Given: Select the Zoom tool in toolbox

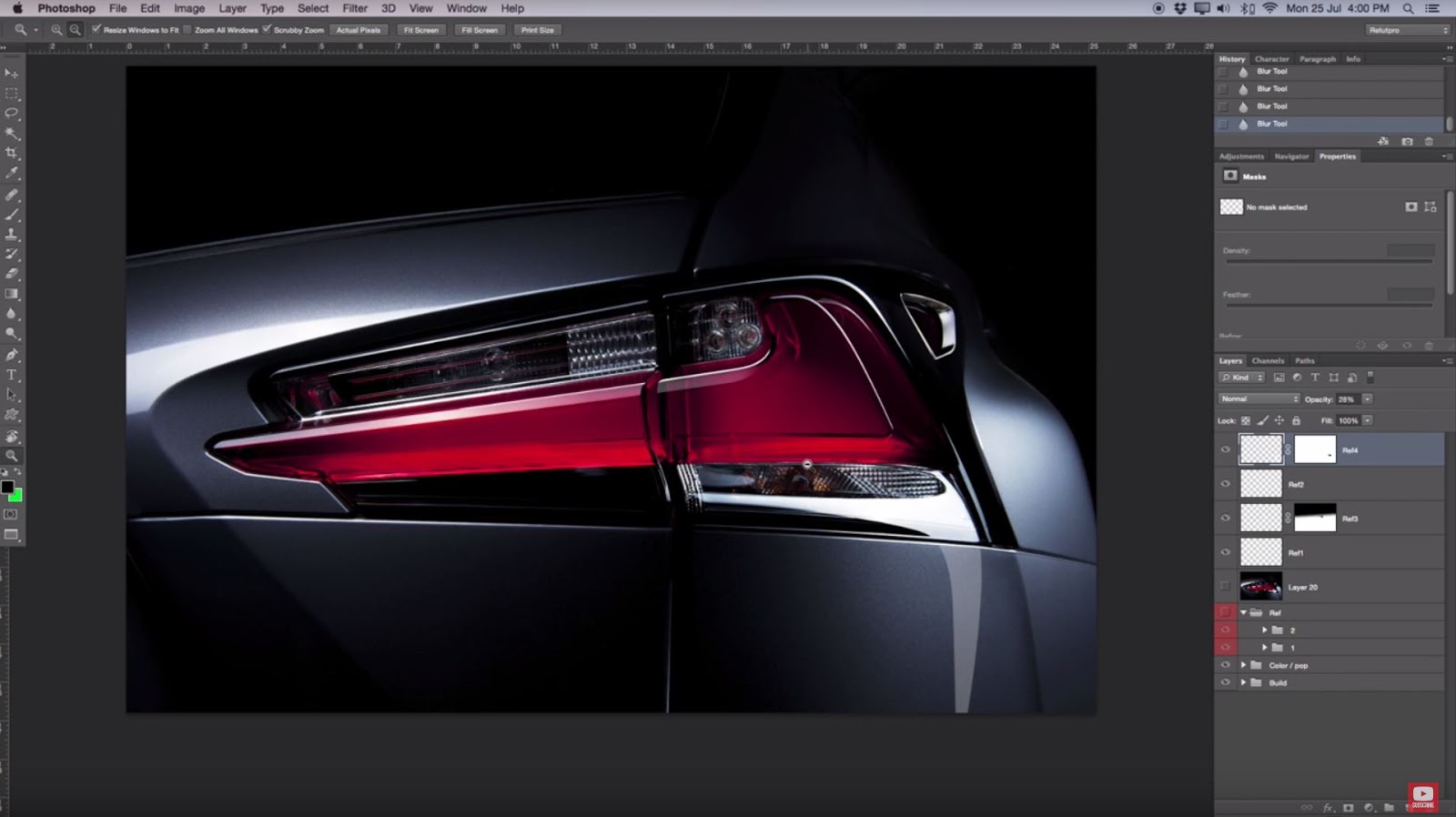Looking at the screenshot, I should tap(12, 456).
